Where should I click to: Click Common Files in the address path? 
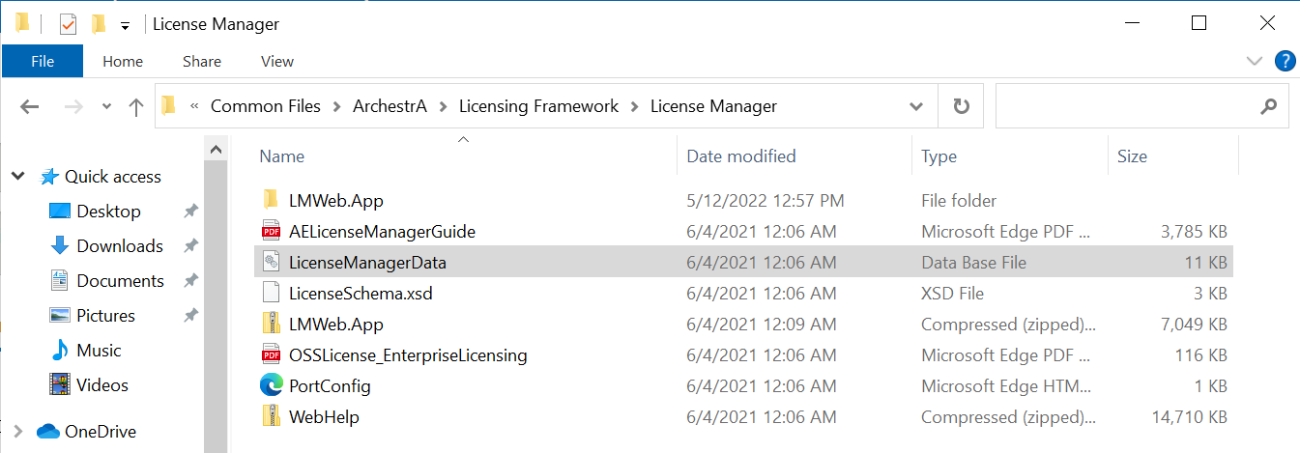point(266,106)
